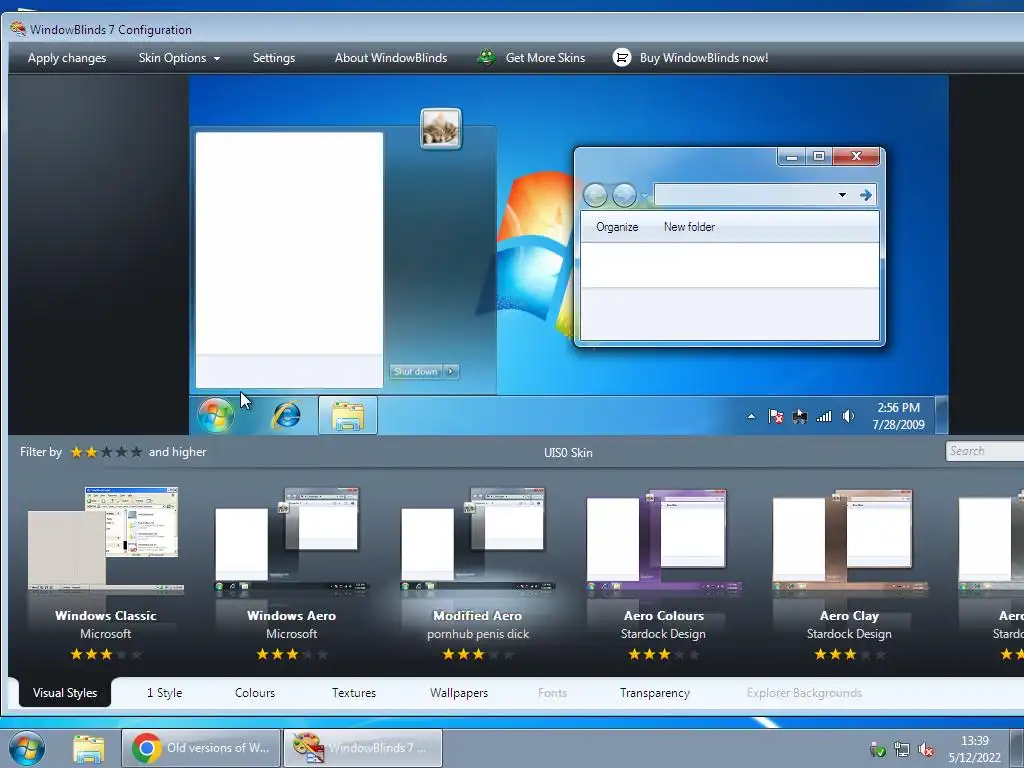Screen dimensions: 1024x768
Task: Click Buy WindowBlinds now!
Action: 703,58
